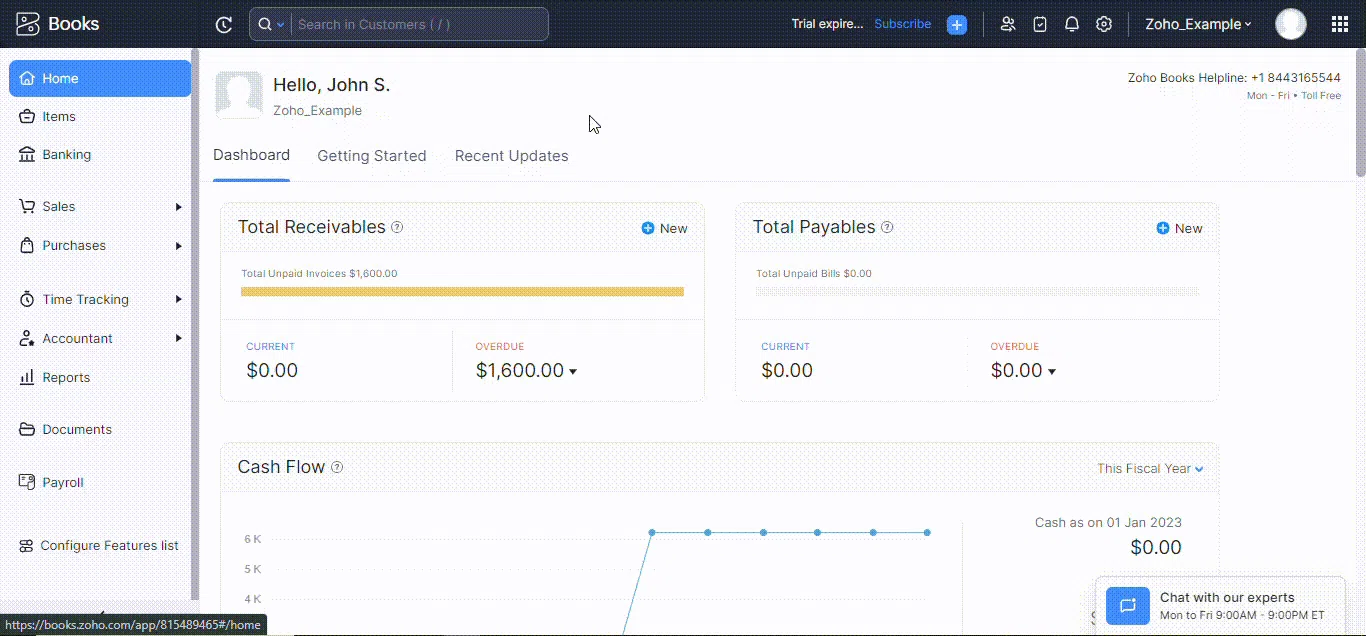Open the notifications bell icon
The width and height of the screenshot is (1366, 636).
pyautogui.click(x=1072, y=24)
